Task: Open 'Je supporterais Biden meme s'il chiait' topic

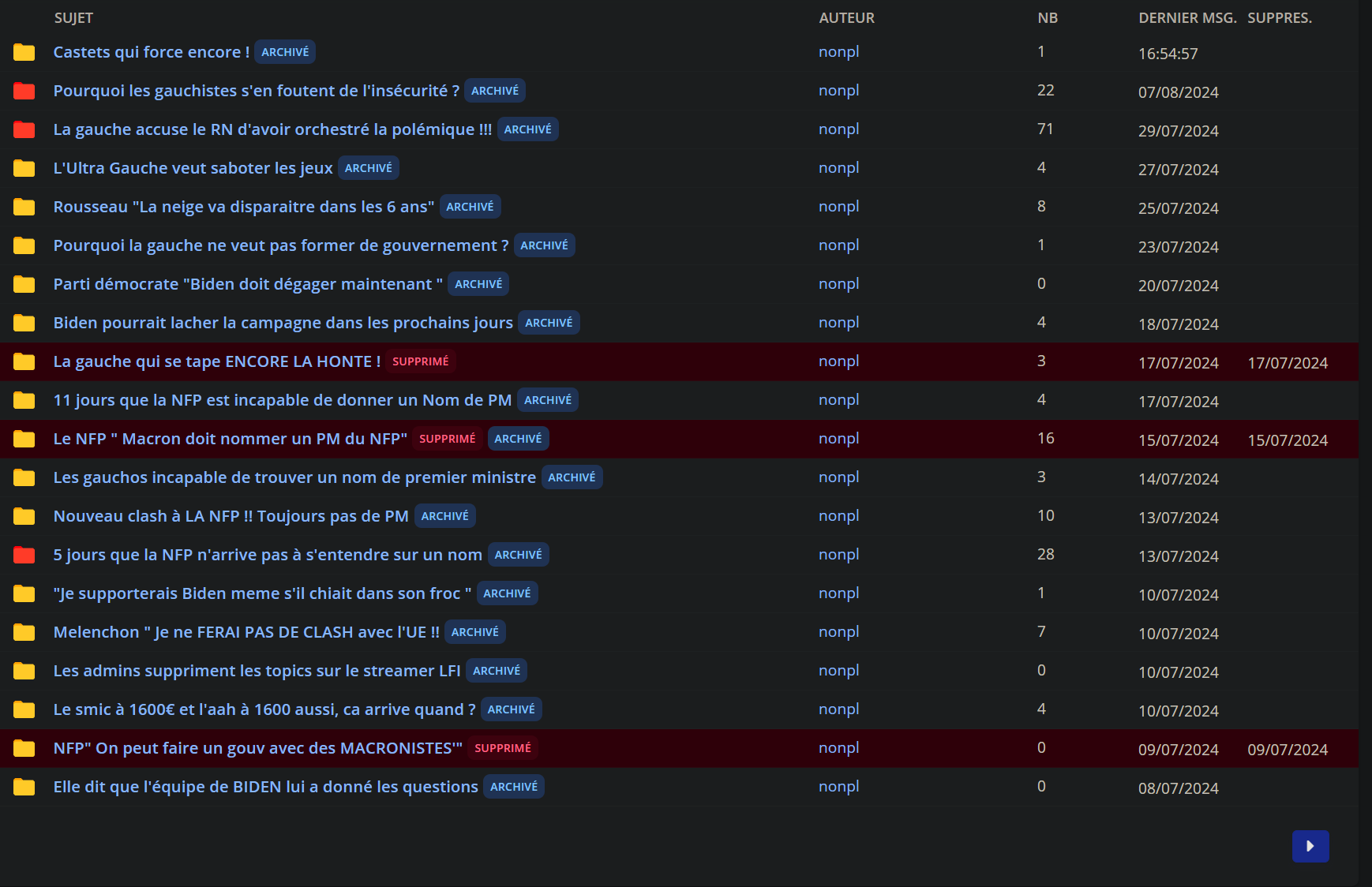Action: click(x=262, y=593)
